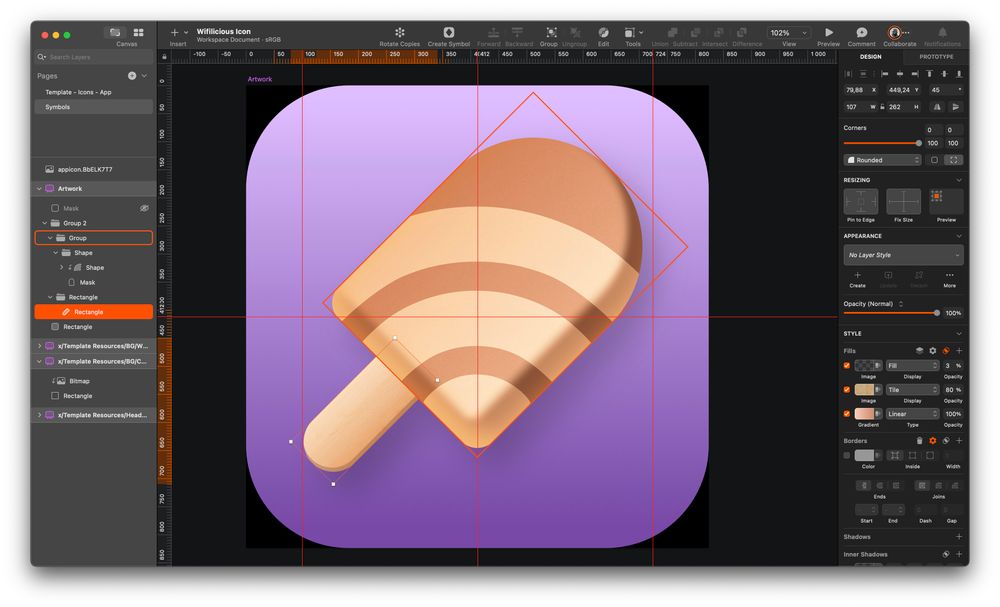Open the No Layer Style dropdown
This screenshot has width=1000, height=607.
903,255
